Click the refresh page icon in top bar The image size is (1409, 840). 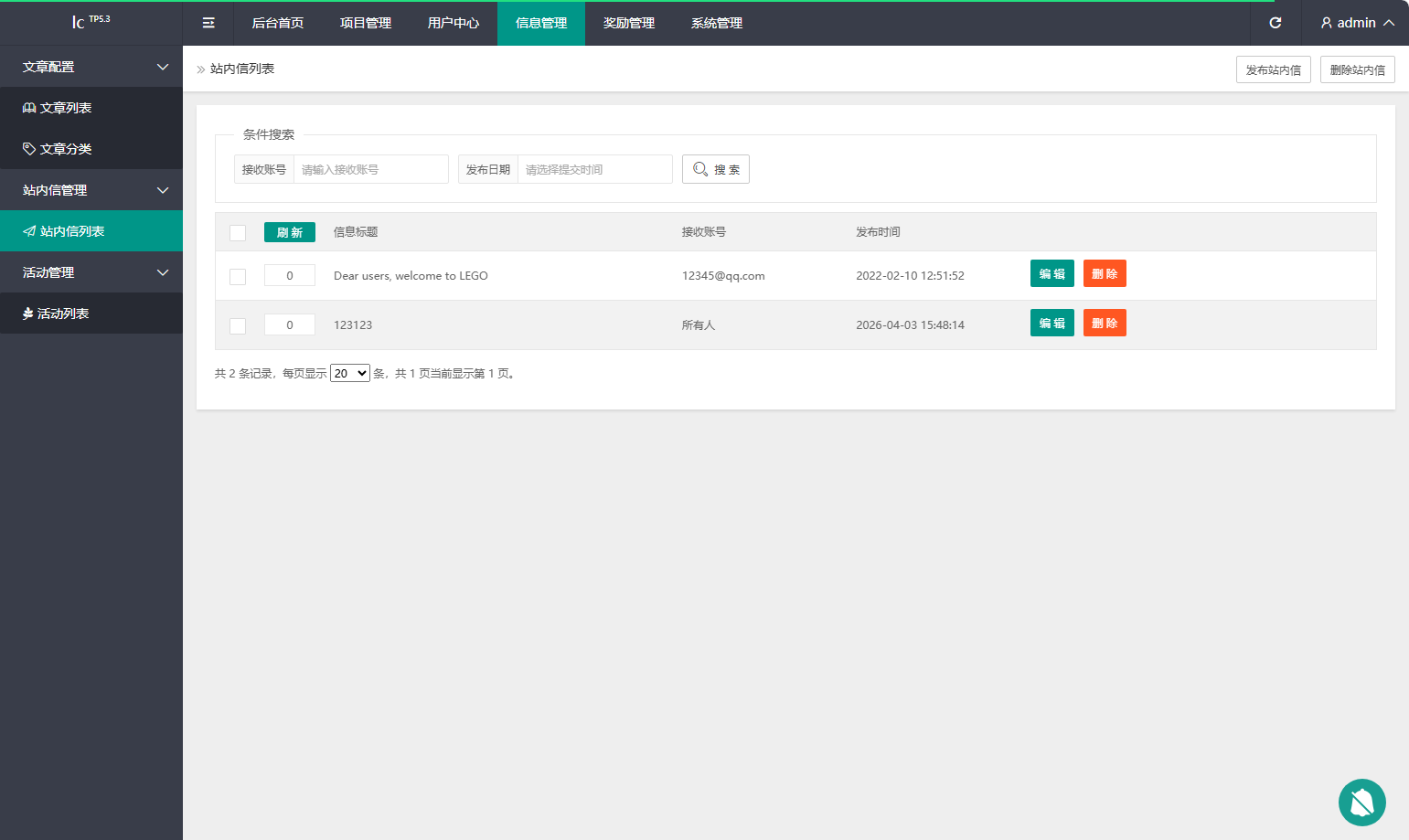click(1276, 23)
